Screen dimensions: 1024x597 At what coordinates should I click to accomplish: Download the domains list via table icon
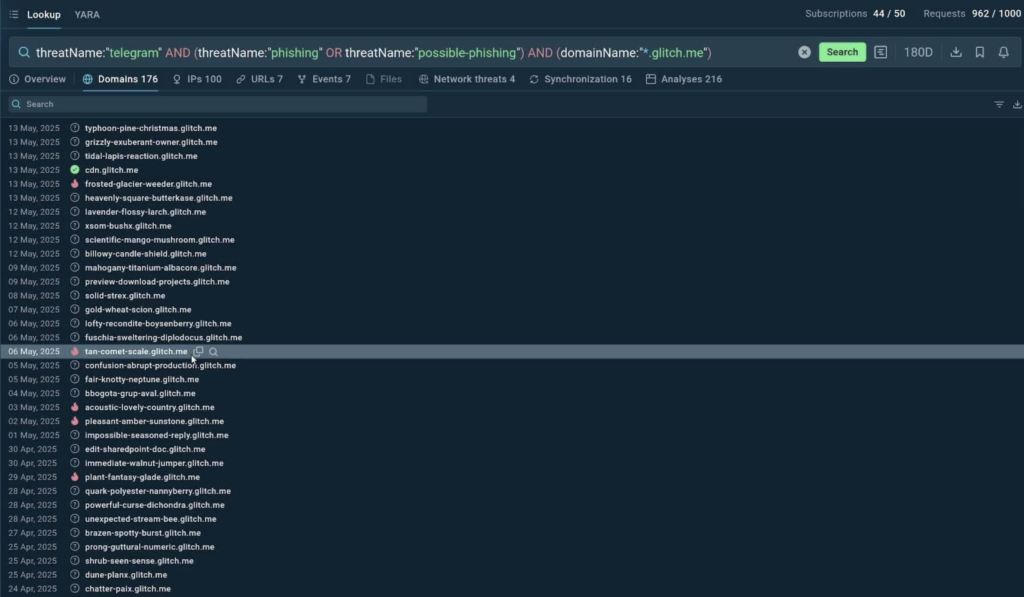[x=1017, y=104]
